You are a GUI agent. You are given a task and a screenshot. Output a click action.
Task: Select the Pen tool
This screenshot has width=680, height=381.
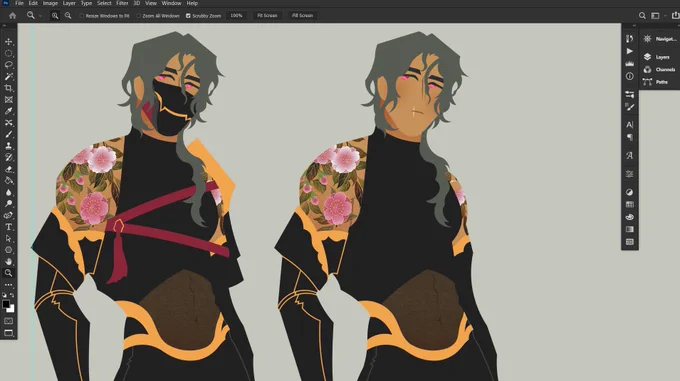8,215
